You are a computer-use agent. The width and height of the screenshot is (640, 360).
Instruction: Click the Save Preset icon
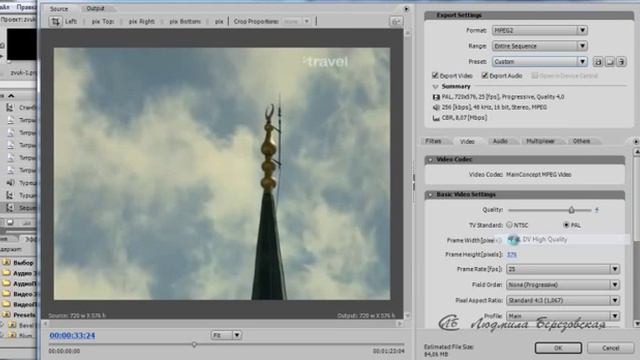coord(598,62)
